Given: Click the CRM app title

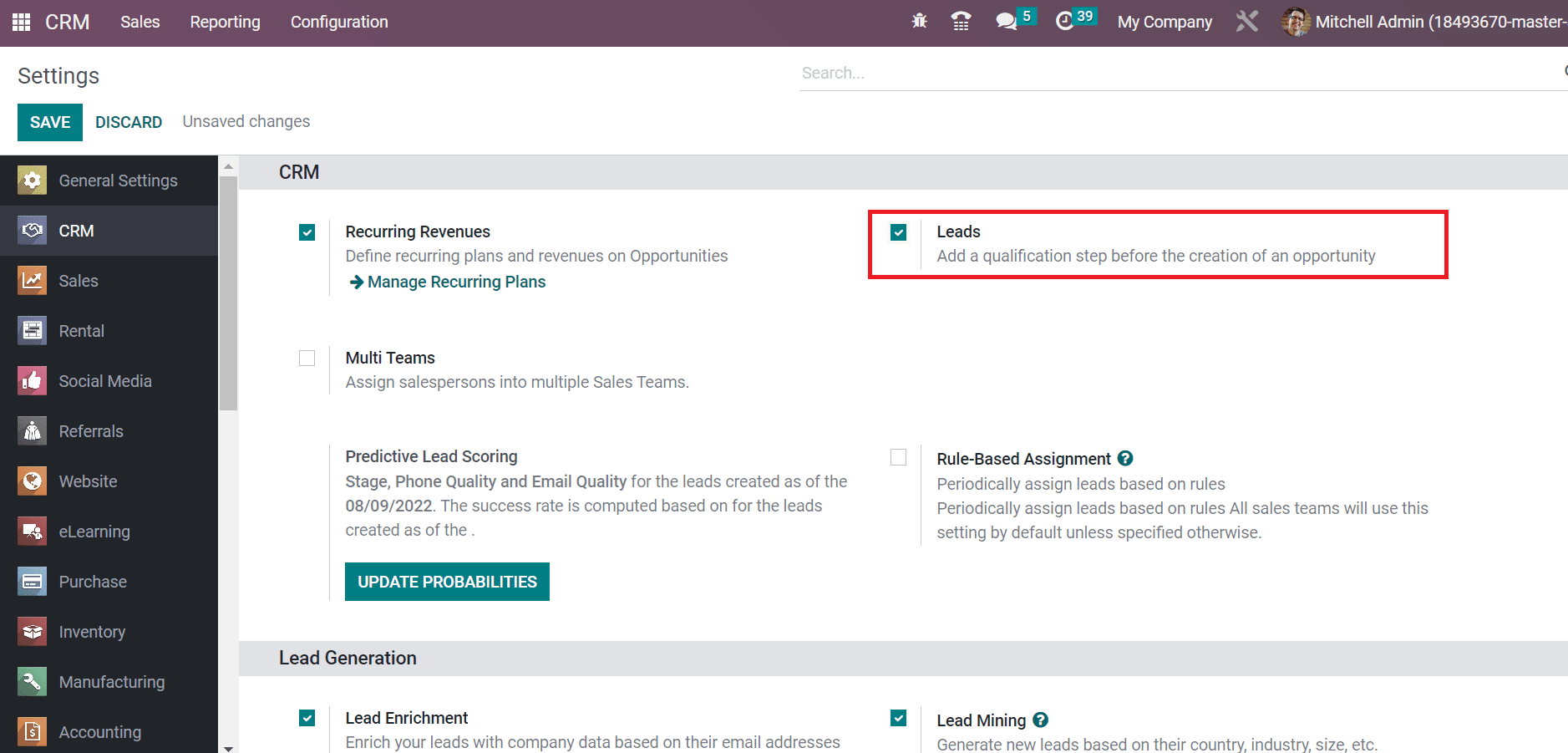Looking at the screenshot, I should pos(67,22).
